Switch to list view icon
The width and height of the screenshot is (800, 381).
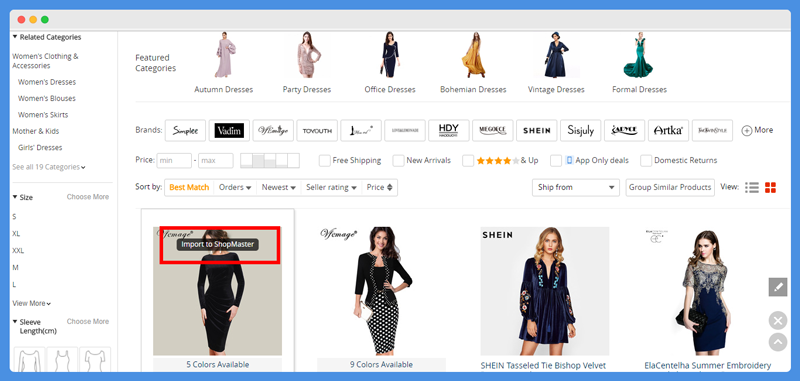point(752,187)
